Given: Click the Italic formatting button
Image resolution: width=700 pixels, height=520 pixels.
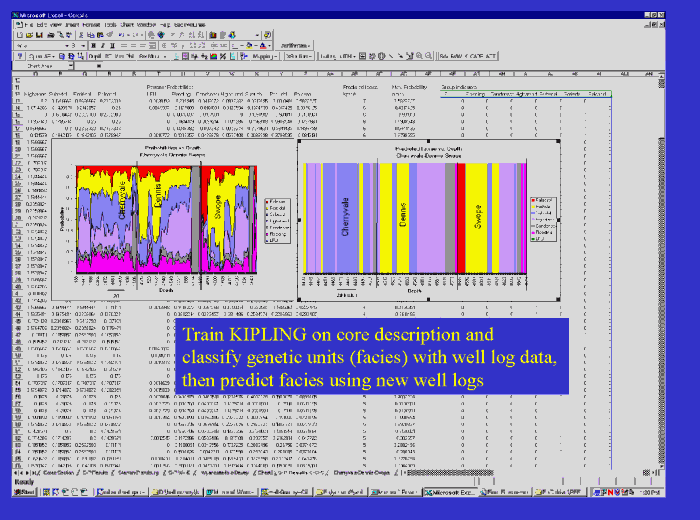Looking at the screenshot, I should 102,45.
